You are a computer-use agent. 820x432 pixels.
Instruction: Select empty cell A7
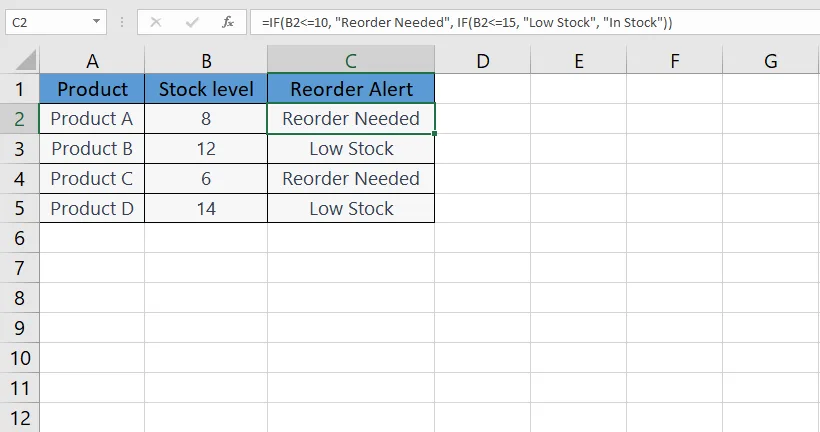(x=92, y=268)
